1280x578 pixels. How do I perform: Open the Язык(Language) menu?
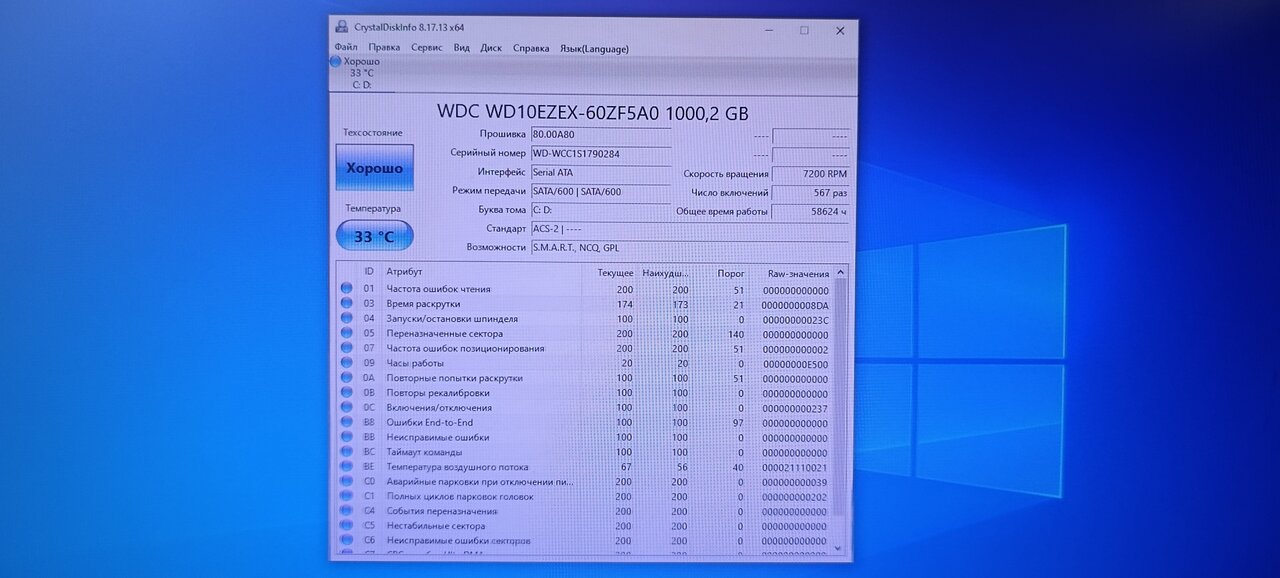(594, 47)
